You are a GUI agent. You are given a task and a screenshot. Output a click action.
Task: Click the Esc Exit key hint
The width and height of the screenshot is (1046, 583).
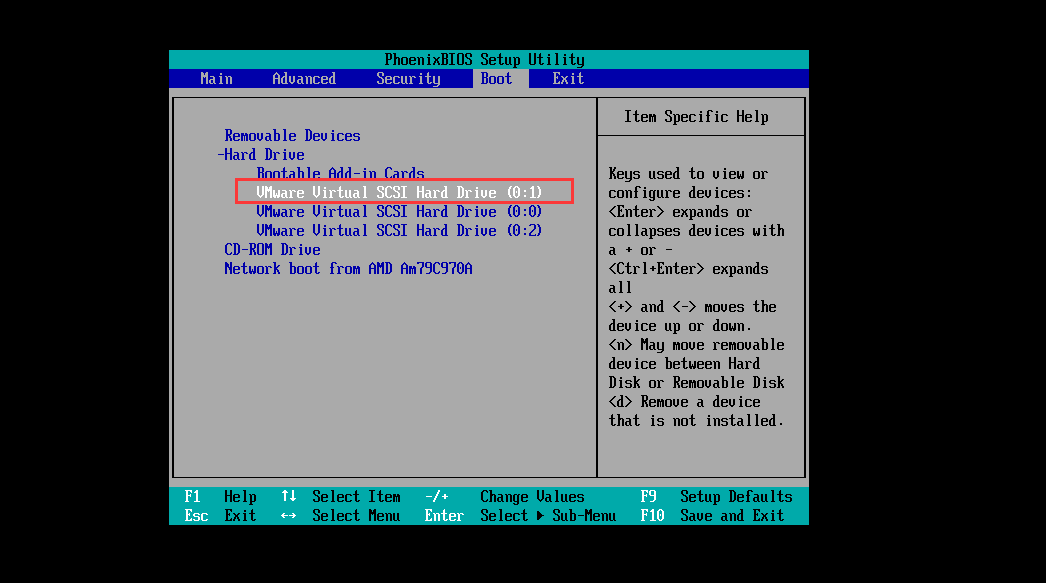click(220, 516)
